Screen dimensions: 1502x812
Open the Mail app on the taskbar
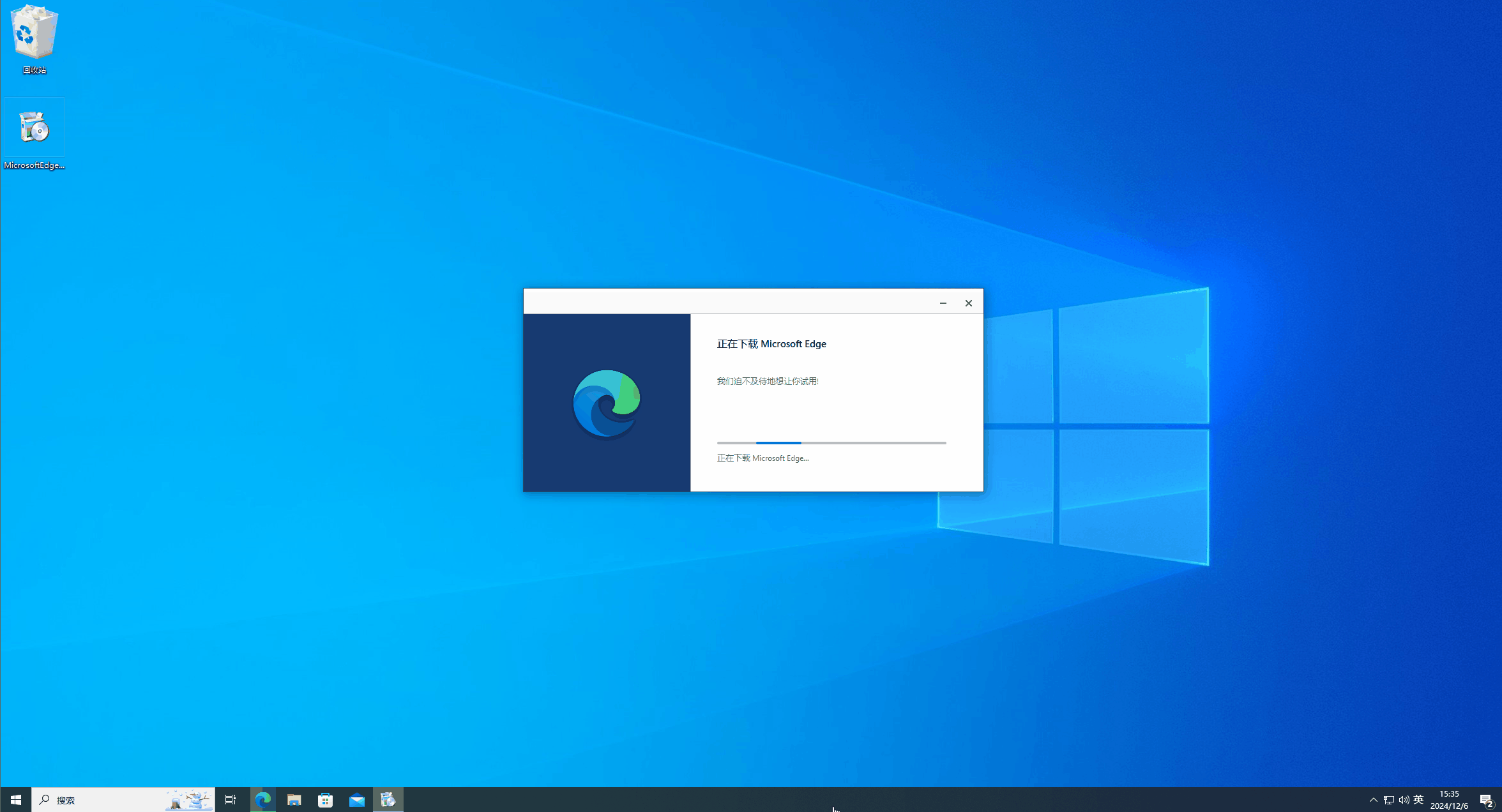tap(357, 800)
